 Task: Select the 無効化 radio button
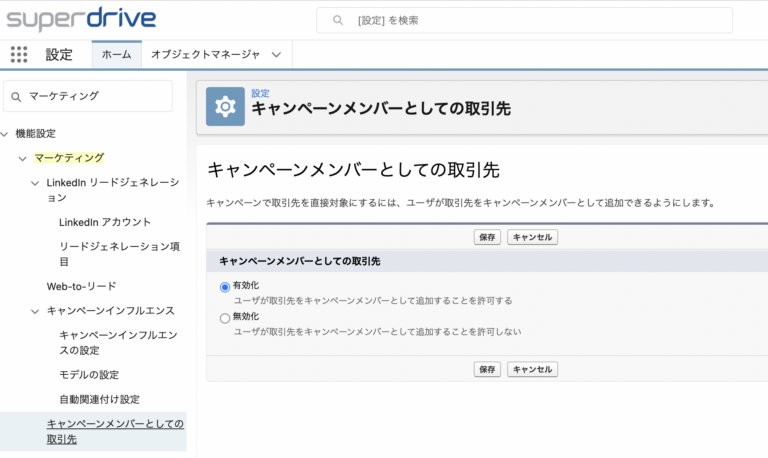tap(225, 318)
